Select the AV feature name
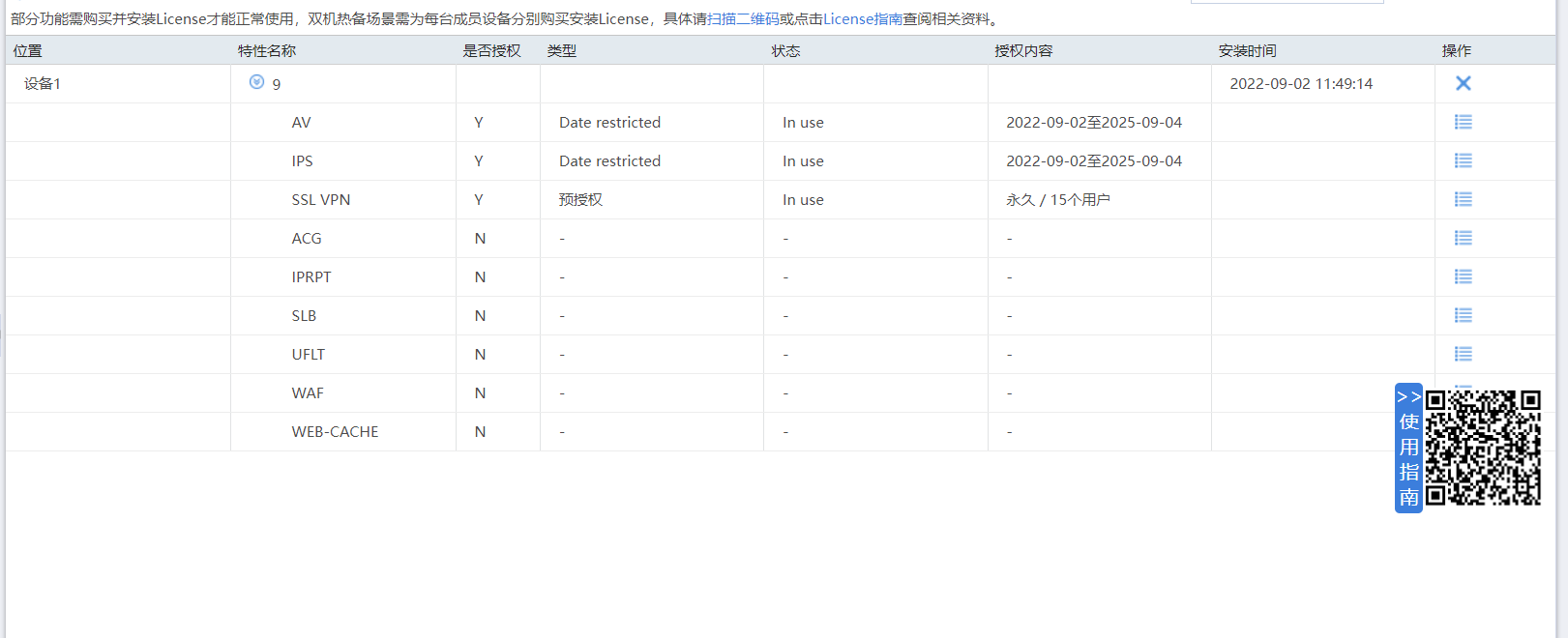Screen dimensions: 1568x638 [x=301, y=123]
